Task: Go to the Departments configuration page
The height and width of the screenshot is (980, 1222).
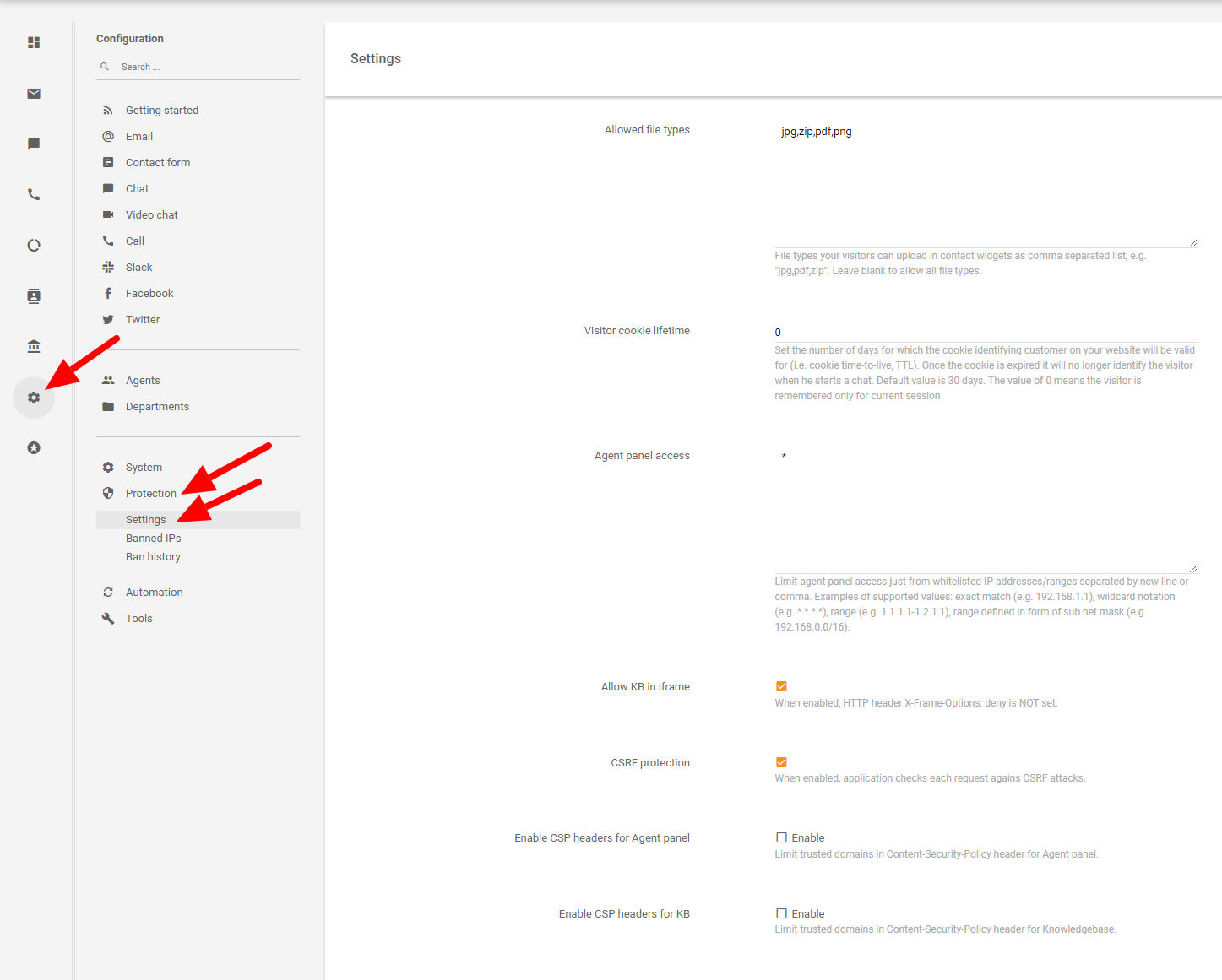Action: point(157,407)
